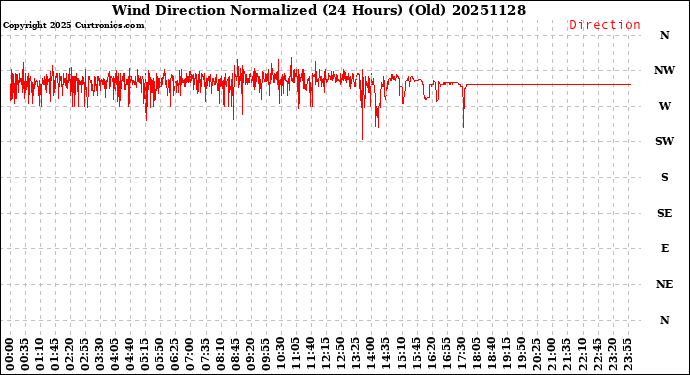Viewport: 690px width, 375px height.
Task: Click the '09:20' time label
Action: [x=250, y=355]
